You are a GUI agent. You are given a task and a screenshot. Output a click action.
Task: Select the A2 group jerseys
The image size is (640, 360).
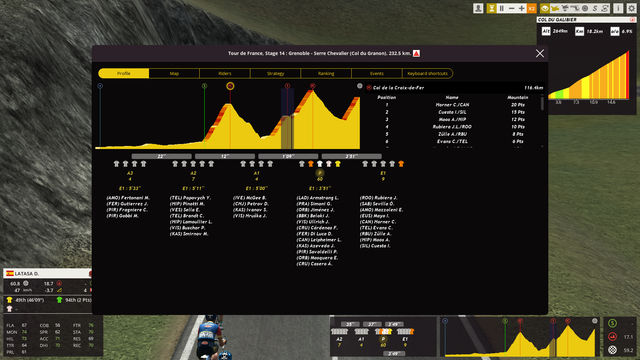point(193,164)
